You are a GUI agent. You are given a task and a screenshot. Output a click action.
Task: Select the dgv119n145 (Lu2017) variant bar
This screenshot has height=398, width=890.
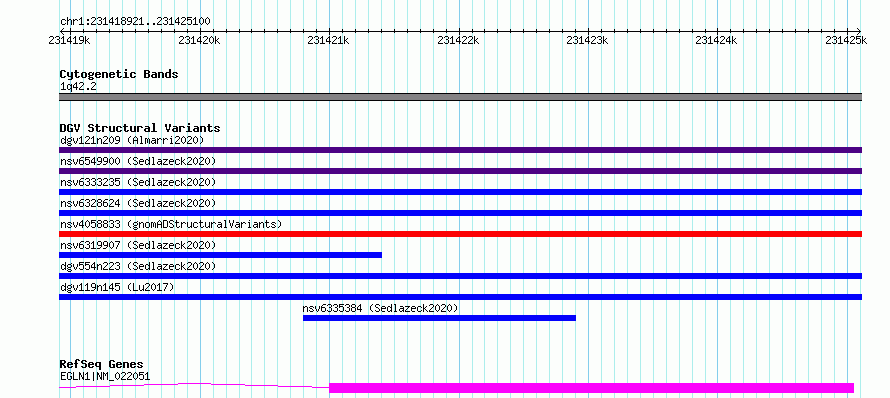(460, 297)
